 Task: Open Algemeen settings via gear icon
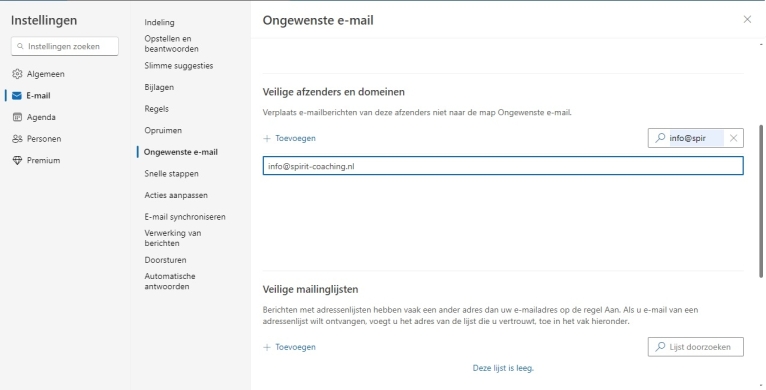click(x=17, y=74)
